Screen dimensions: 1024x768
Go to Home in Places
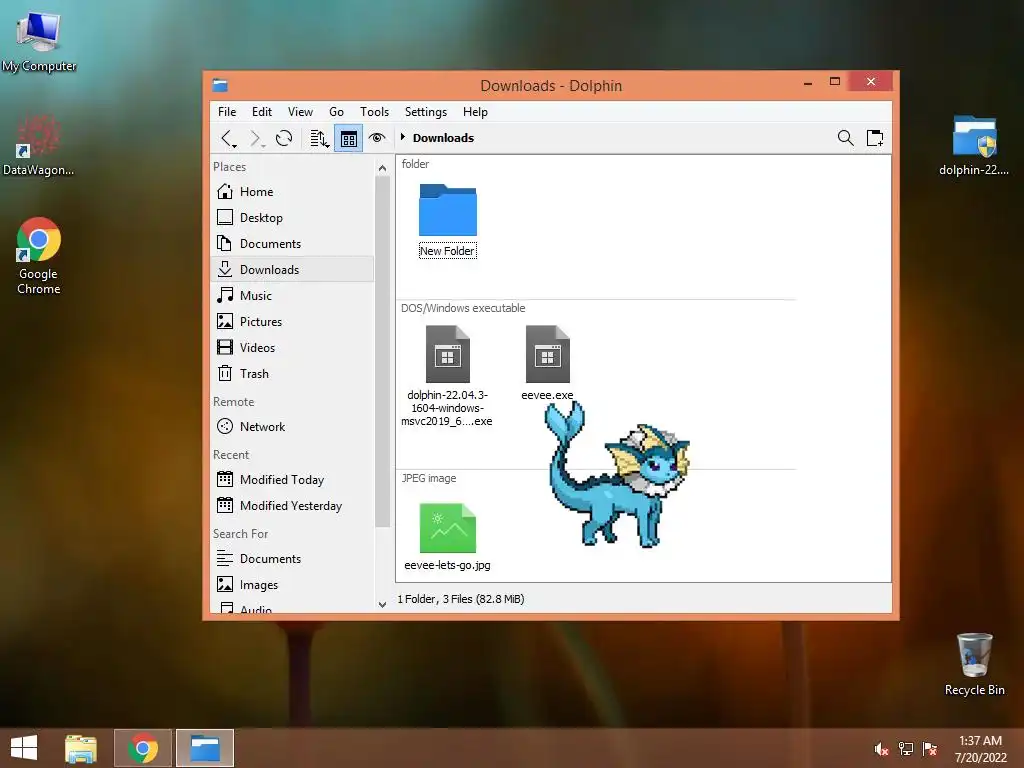click(292, 191)
